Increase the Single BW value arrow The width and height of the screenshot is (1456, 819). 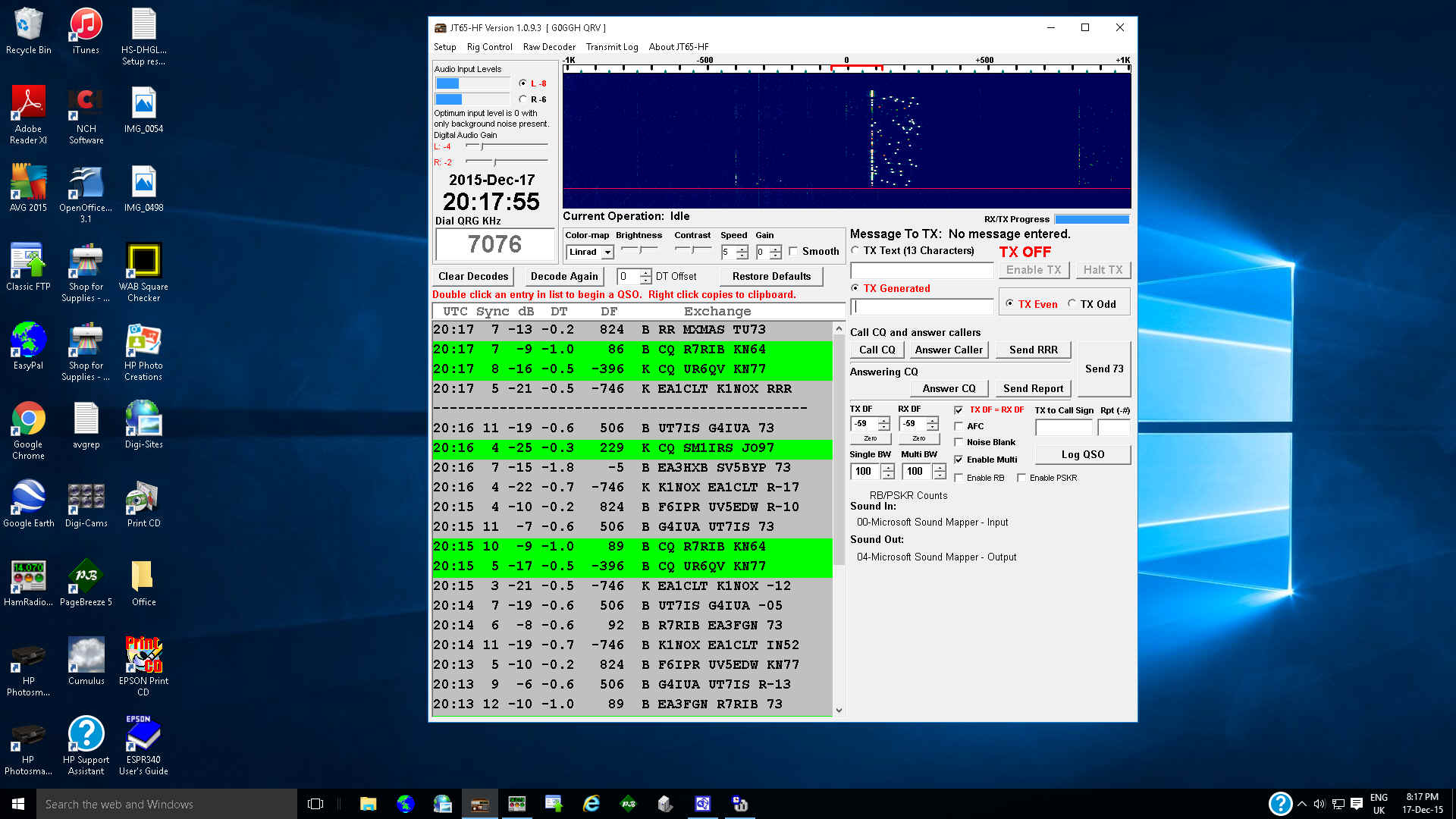[x=888, y=467]
